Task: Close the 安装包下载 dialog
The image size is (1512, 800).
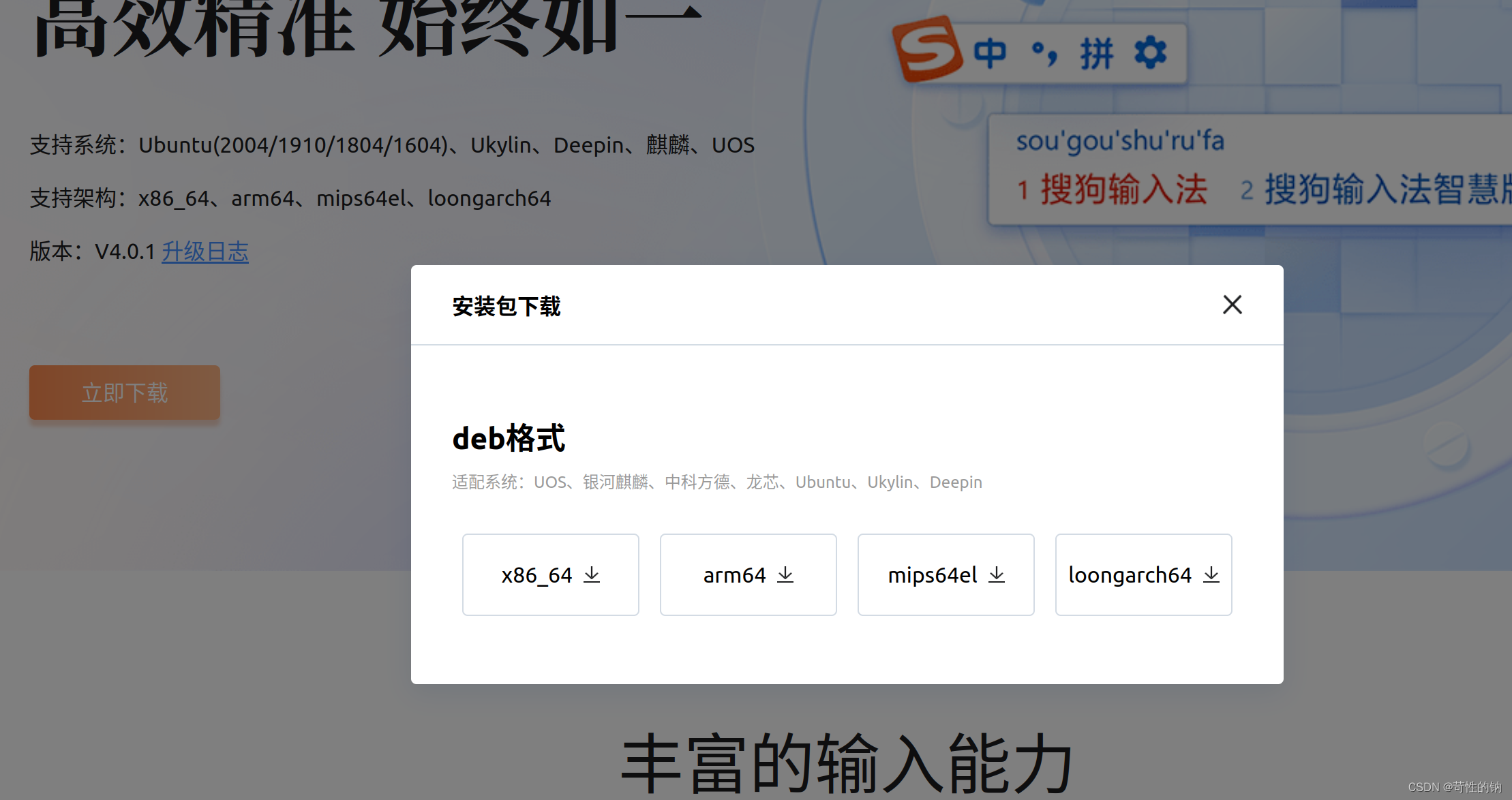Action: (1232, 305)
